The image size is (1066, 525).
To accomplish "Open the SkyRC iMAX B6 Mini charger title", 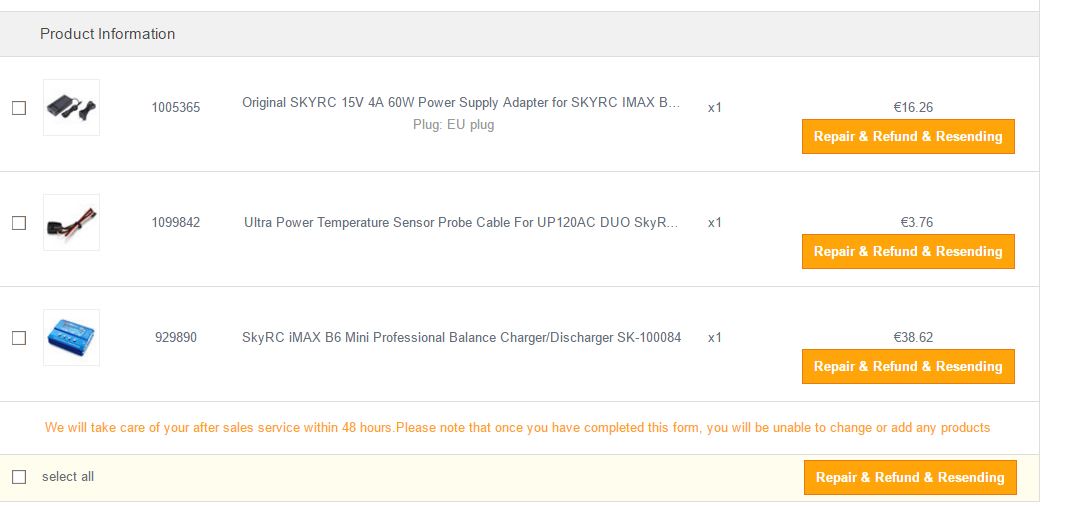I will pos(461,338).
